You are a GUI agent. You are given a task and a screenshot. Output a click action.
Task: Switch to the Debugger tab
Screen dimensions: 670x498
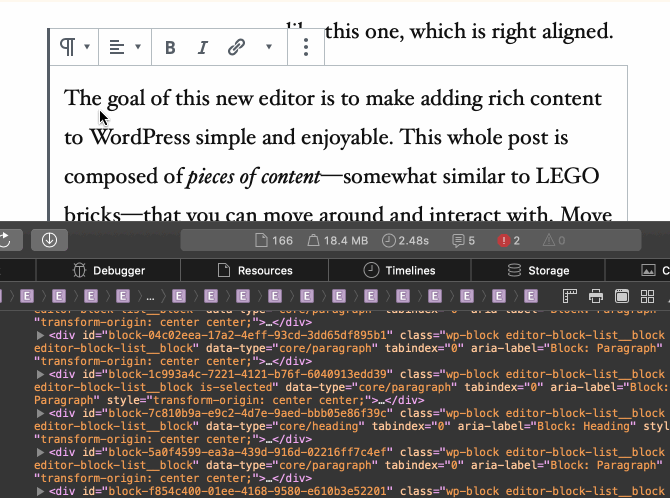[109, 271]
